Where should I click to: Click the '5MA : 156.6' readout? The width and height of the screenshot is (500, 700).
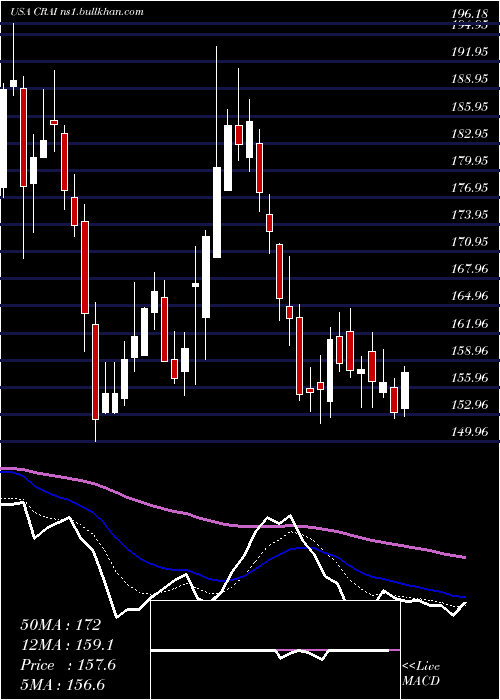pyautogui.click(x=65, y=685)
